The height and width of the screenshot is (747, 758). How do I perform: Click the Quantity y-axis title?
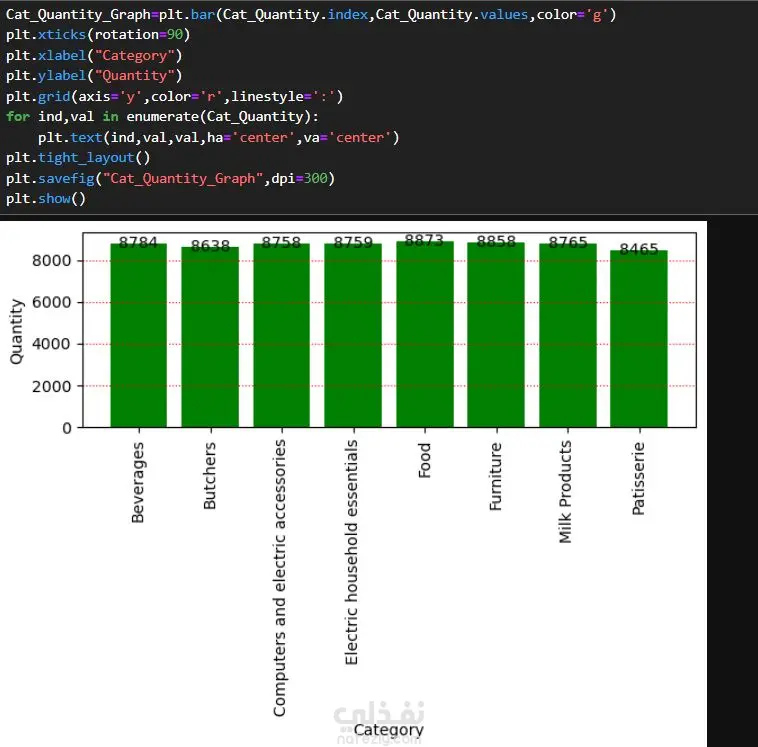[x=16, y=331]
